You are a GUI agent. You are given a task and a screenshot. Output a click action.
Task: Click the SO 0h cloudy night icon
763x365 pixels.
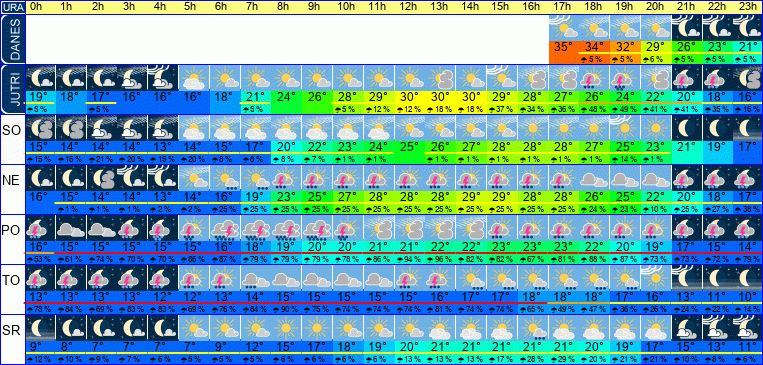point(40,128)
